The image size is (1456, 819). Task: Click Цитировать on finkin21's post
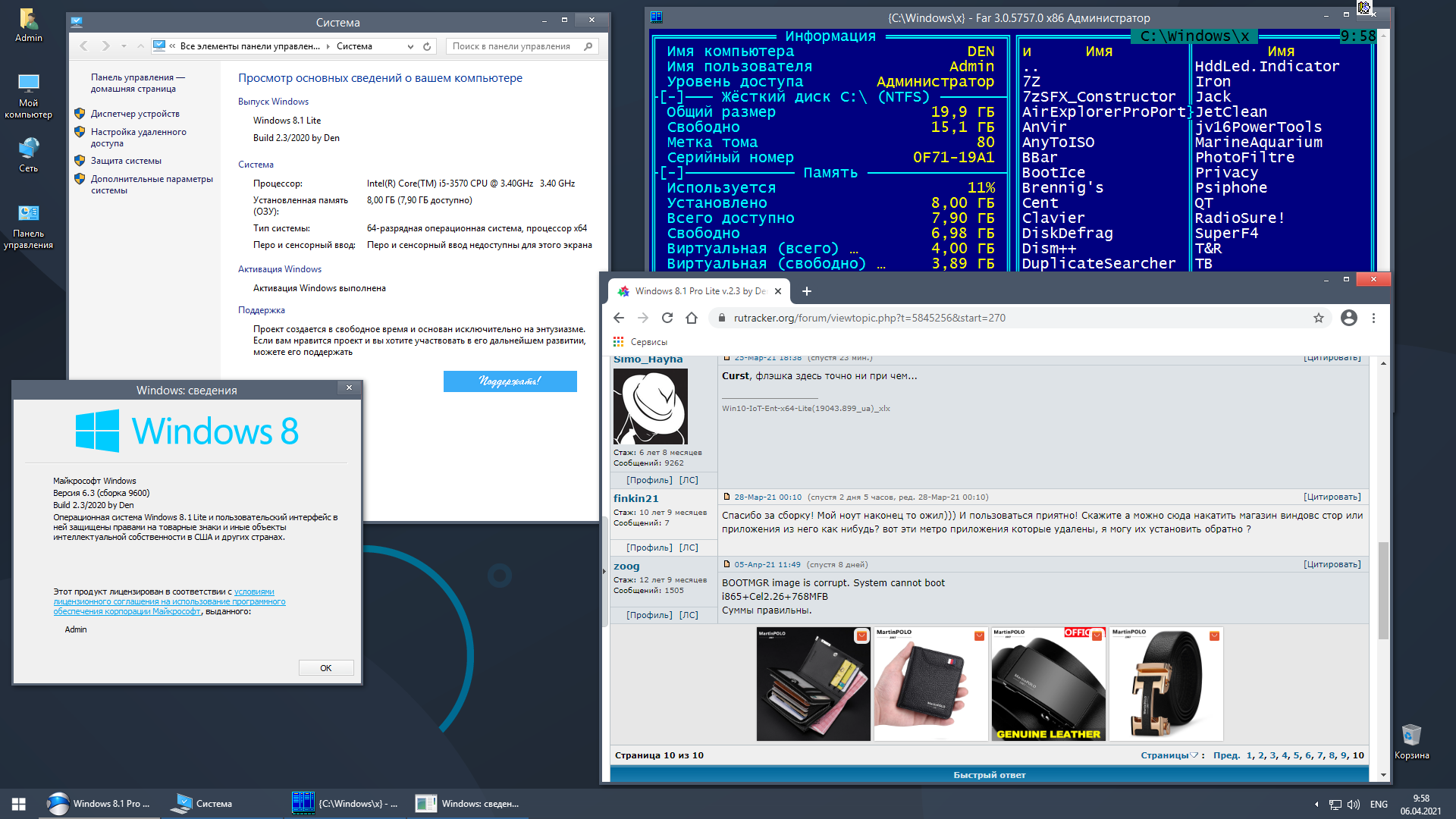[1332, 497]
